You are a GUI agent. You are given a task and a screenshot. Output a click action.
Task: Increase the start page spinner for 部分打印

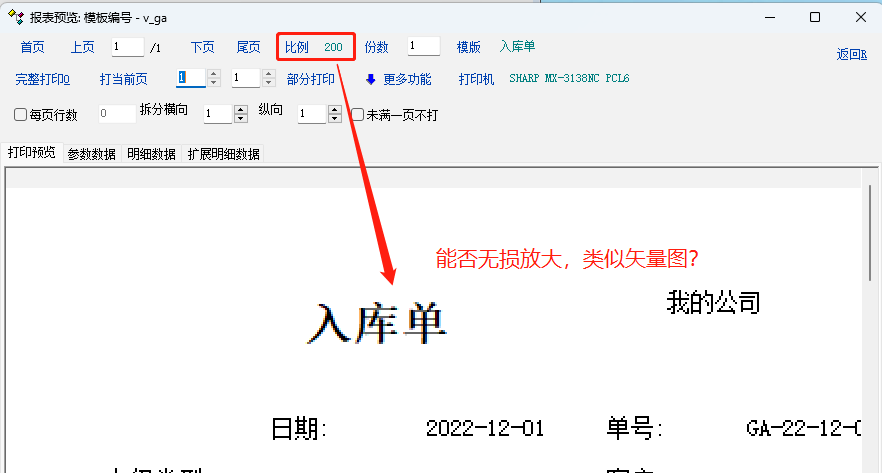[213, 73]
